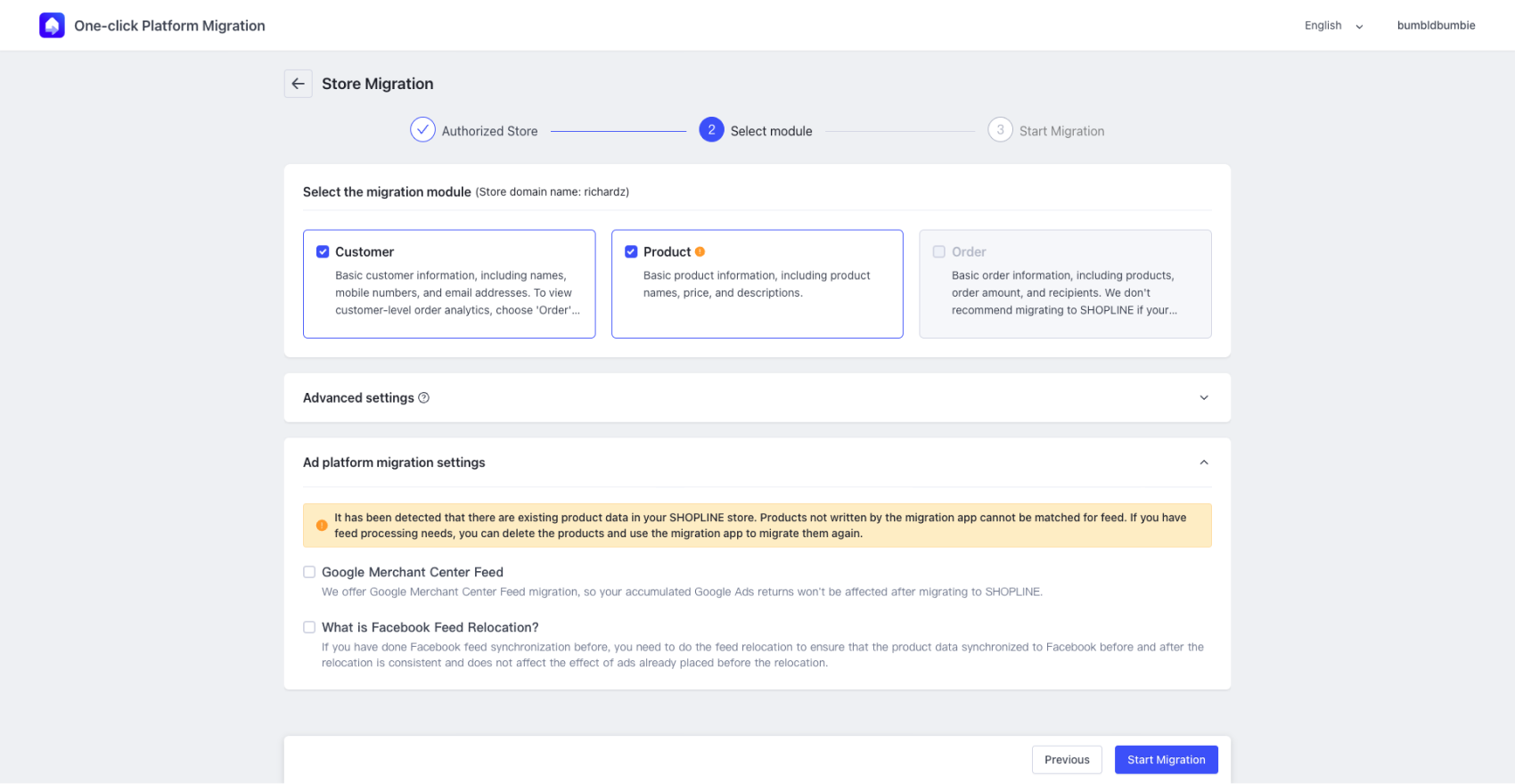Click the step 2 Select module circle
The image size is (1515, 784).
[711, 130]
